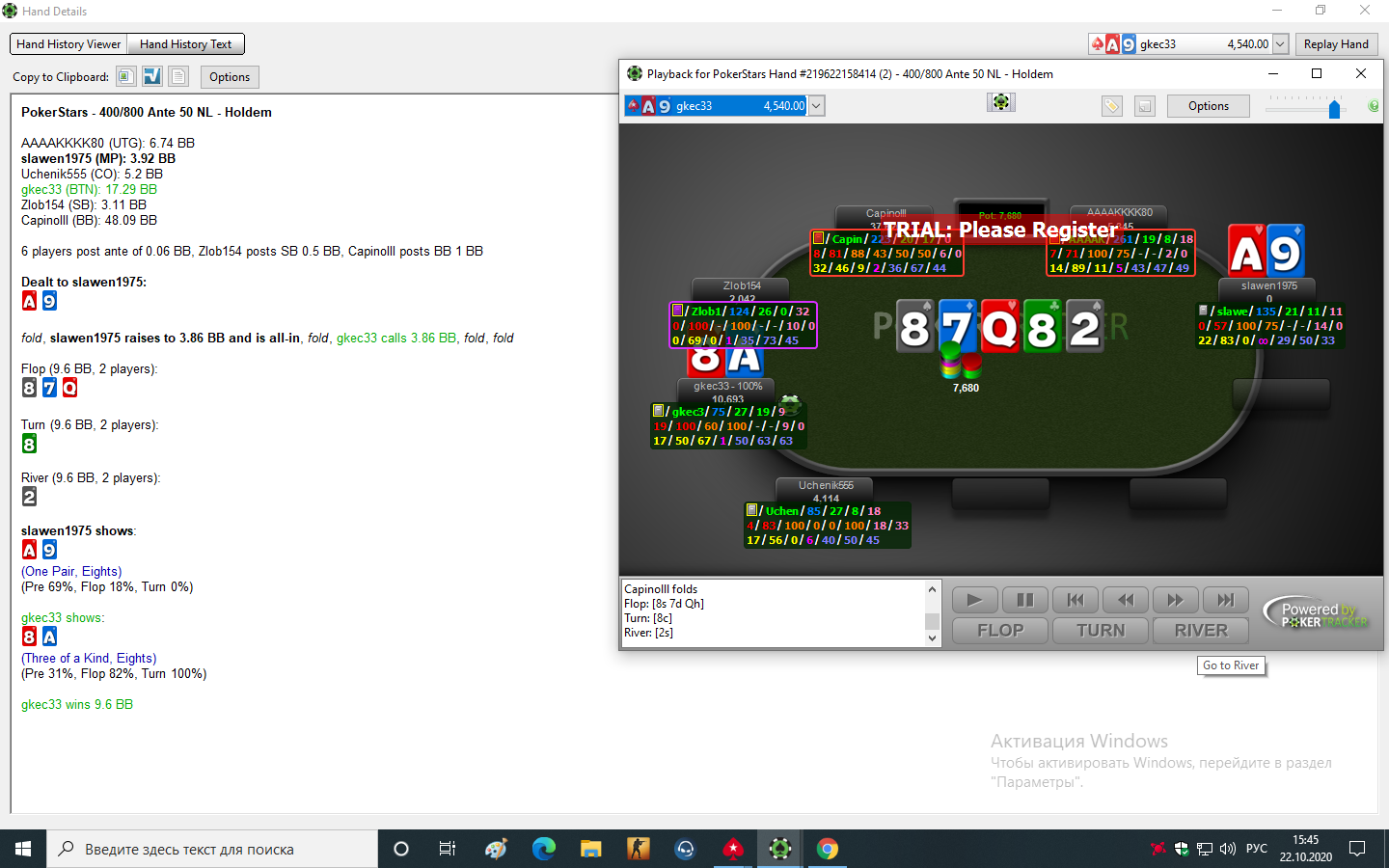The width and height of the screenshot is (1389, 868).
Task: Click the gray window icon beside Options
Action: pos(1145,106)
